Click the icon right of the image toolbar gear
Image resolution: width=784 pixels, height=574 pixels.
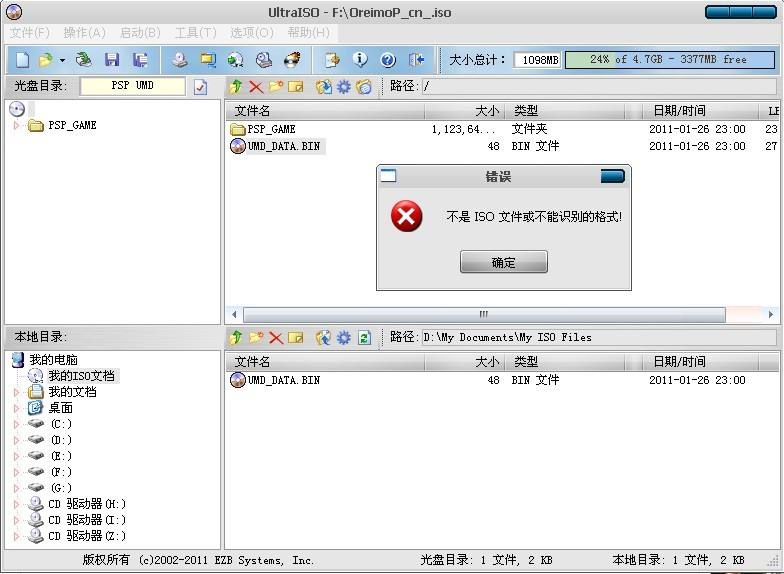point(364,87)
